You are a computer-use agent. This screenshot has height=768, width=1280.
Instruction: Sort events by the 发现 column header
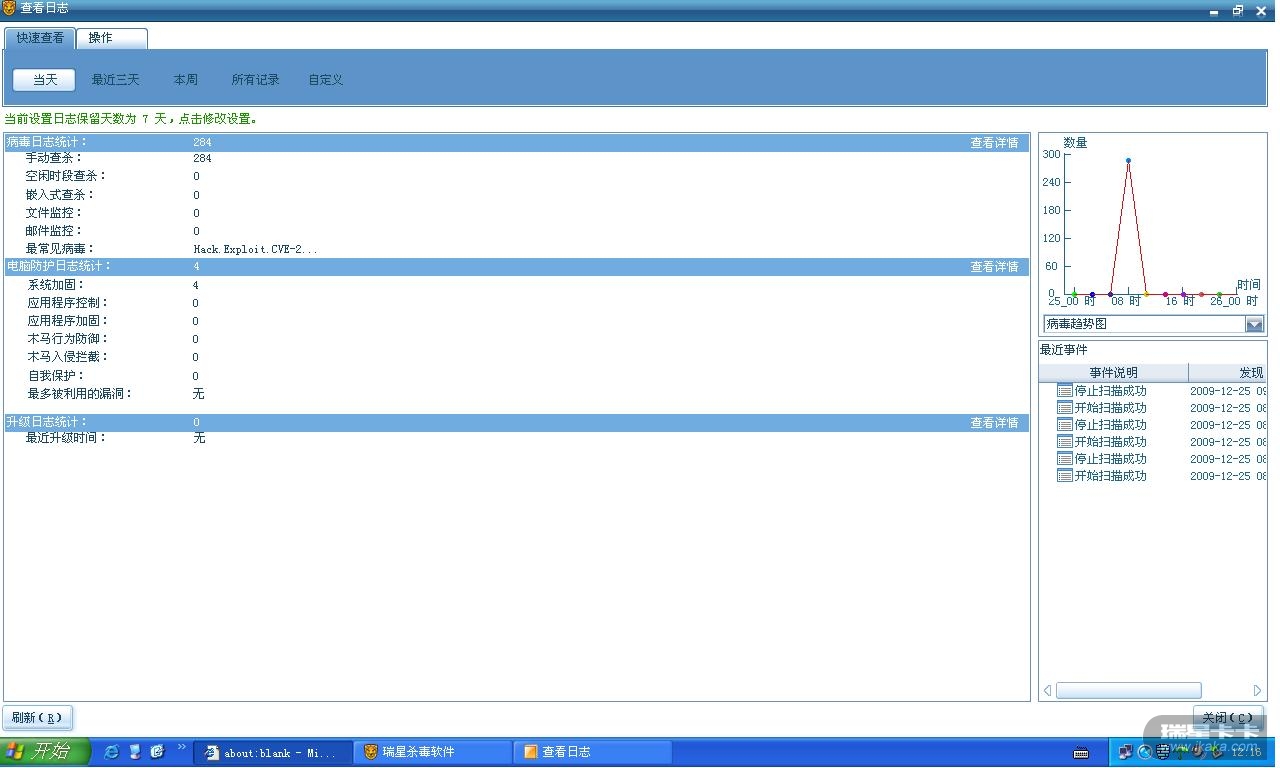1228,373
